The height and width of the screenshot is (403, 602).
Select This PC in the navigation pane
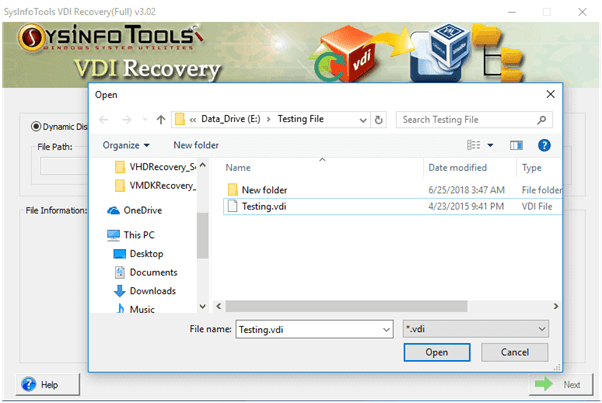(139, 235)
